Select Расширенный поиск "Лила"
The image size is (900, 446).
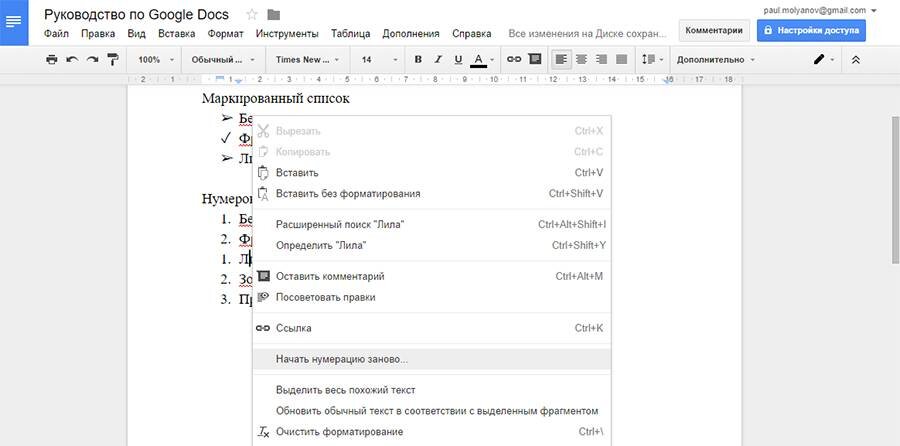(x=432, y=224)
